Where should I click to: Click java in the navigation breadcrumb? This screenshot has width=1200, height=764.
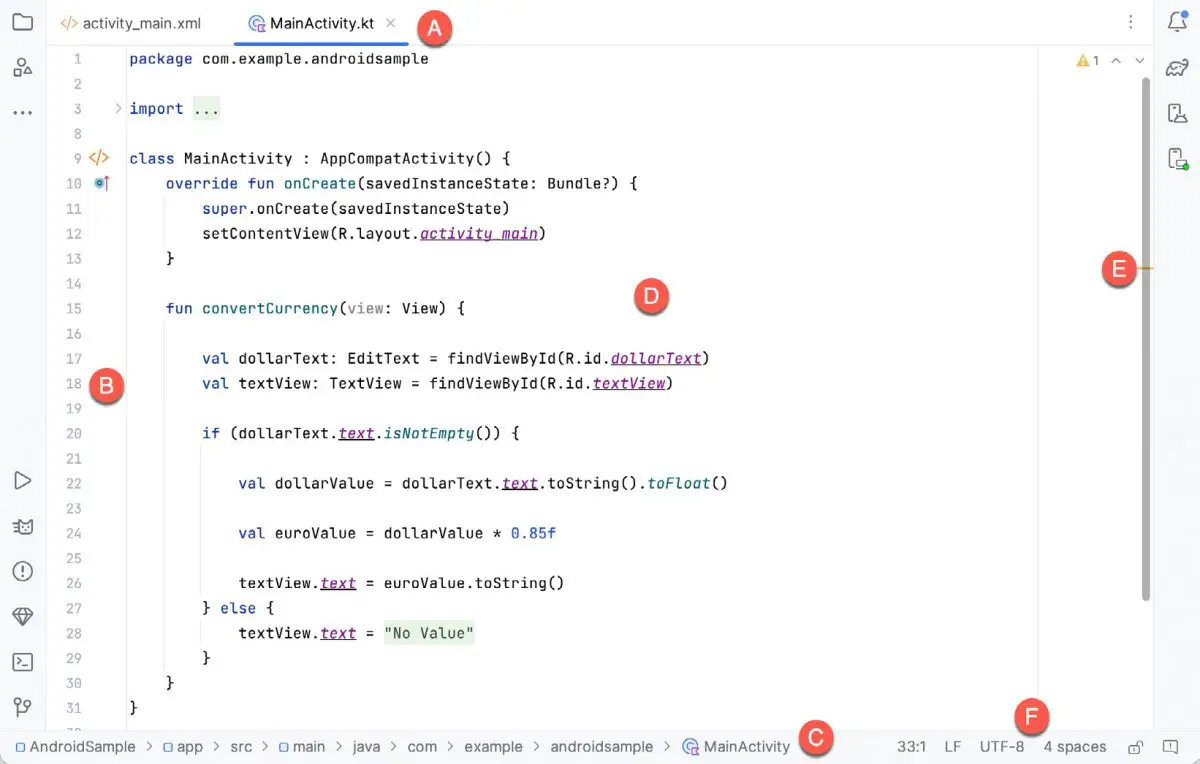367,747
